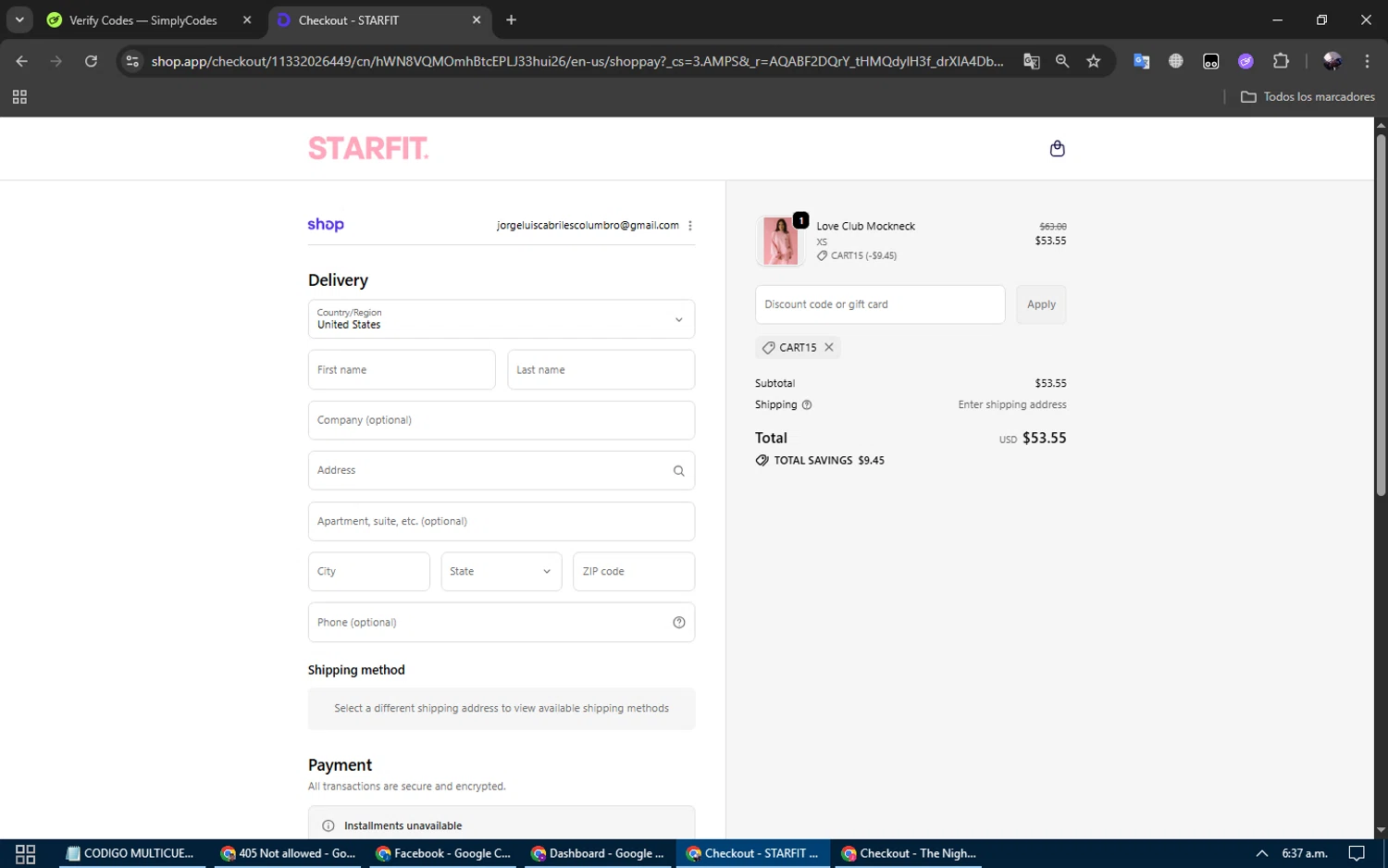The image size is (1388, 868).
Task: Open the Facebook - Google Chrome taskbar window
Action: click(444, 853)
